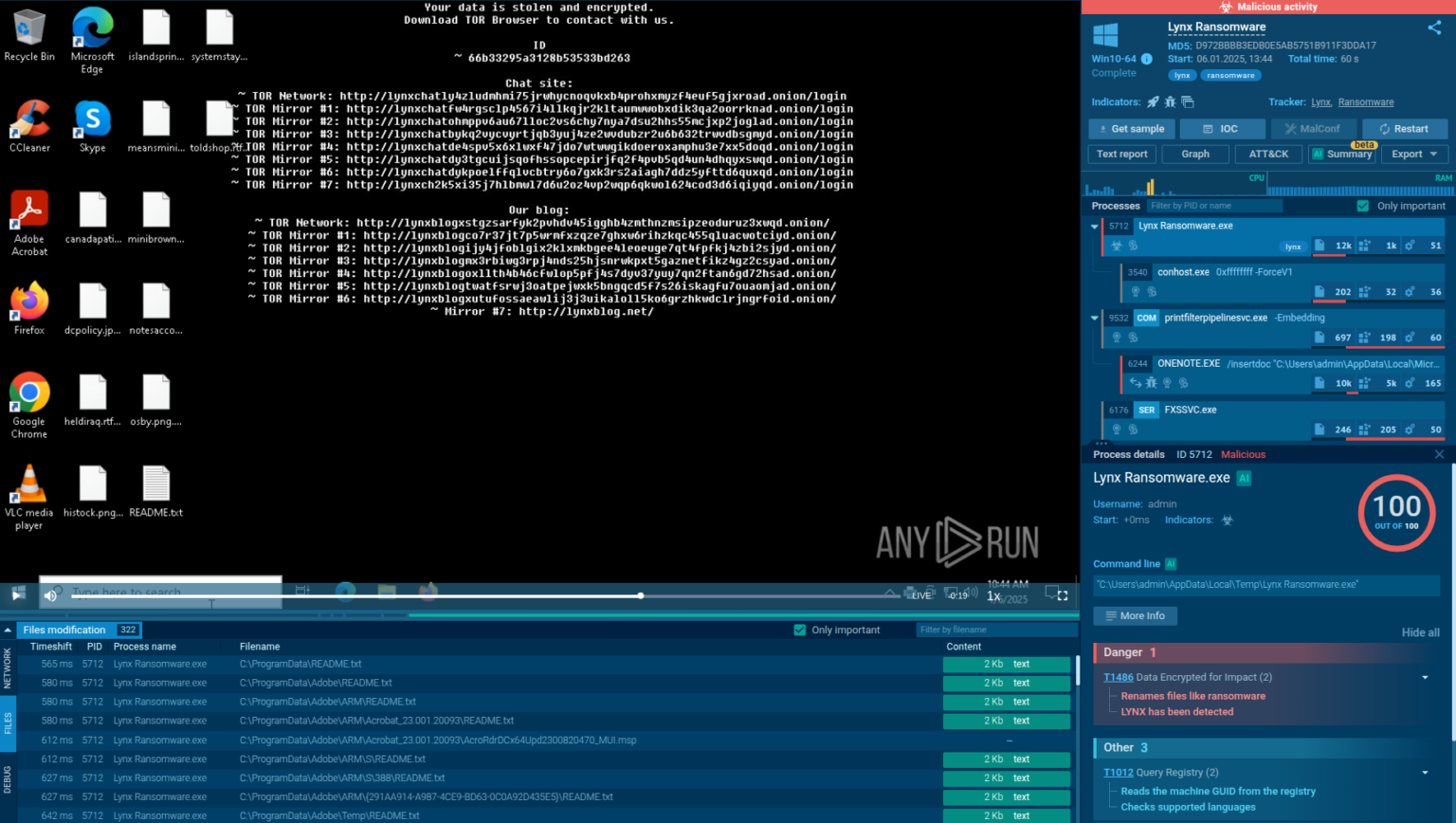The image size is (1456, 823).
Task: Click the Filter by PID or name field
Action: pos(1213,206)
